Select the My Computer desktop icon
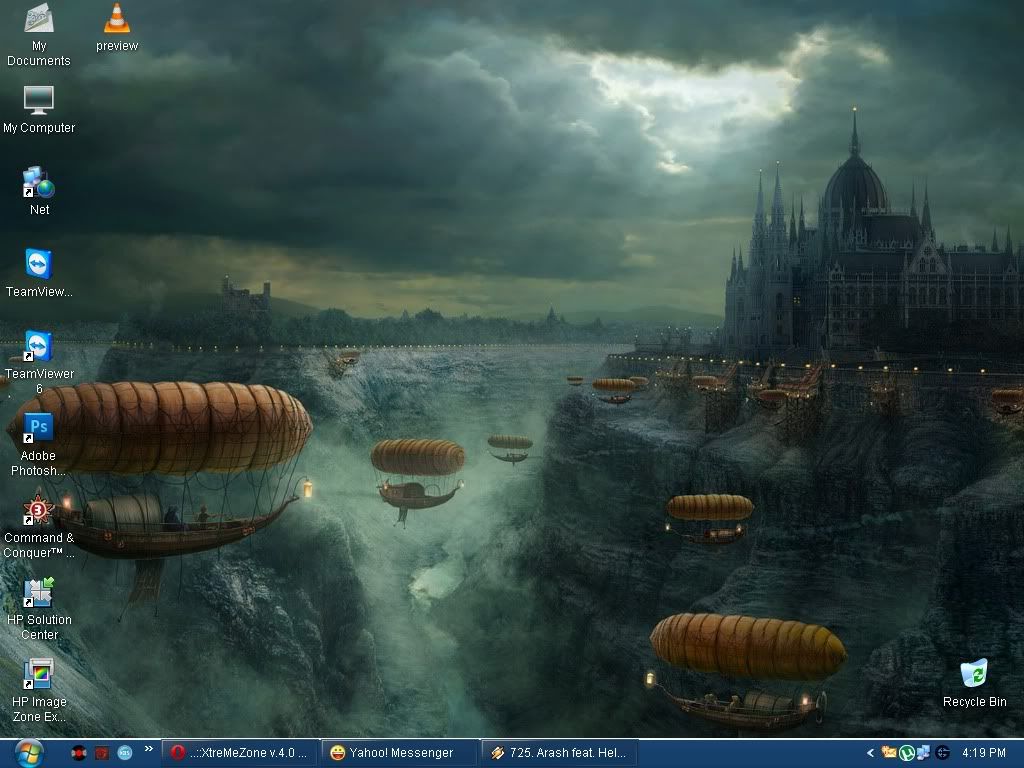1024x768 pixels. (39, 109)
